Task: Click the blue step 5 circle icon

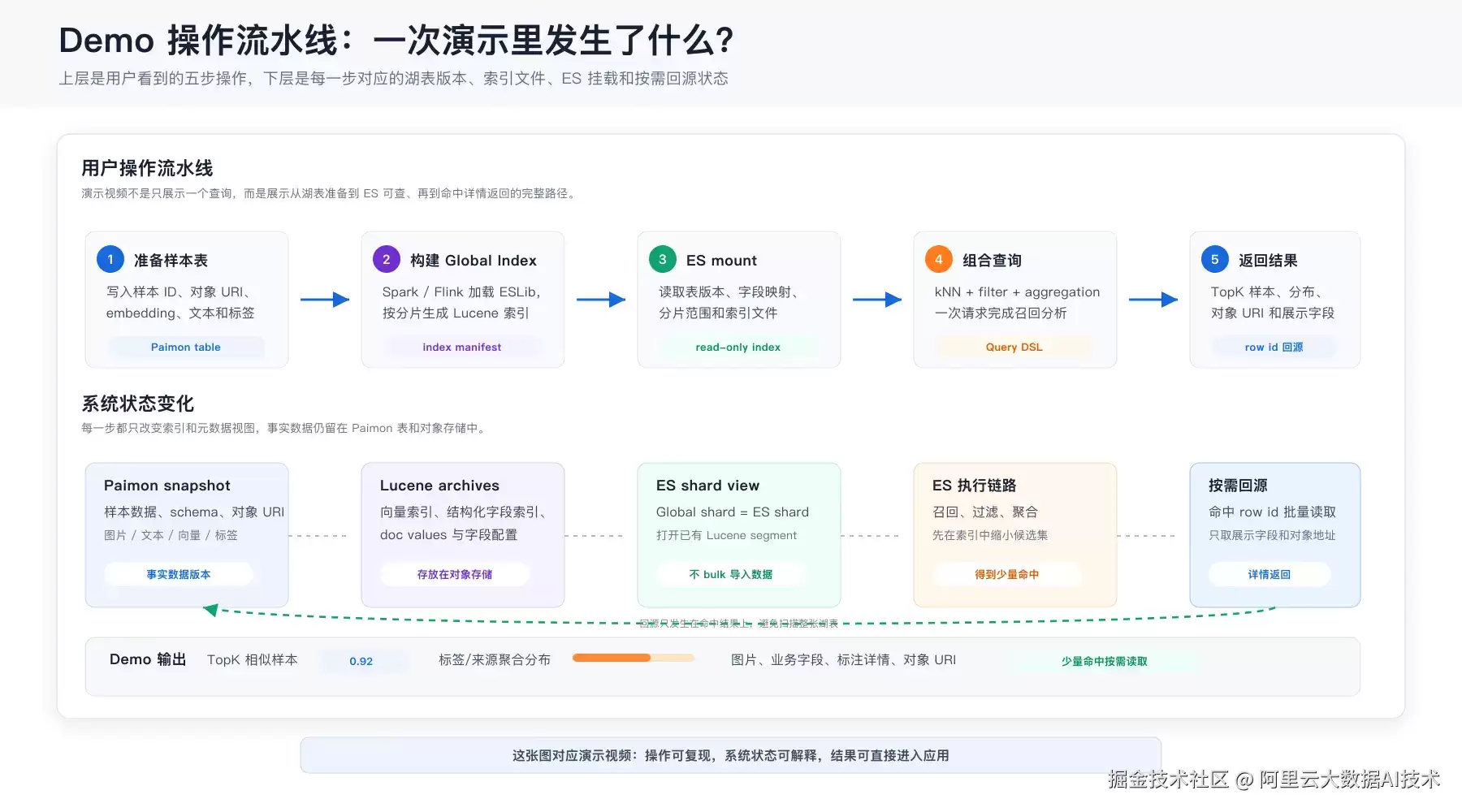Action: [1215, 260]
